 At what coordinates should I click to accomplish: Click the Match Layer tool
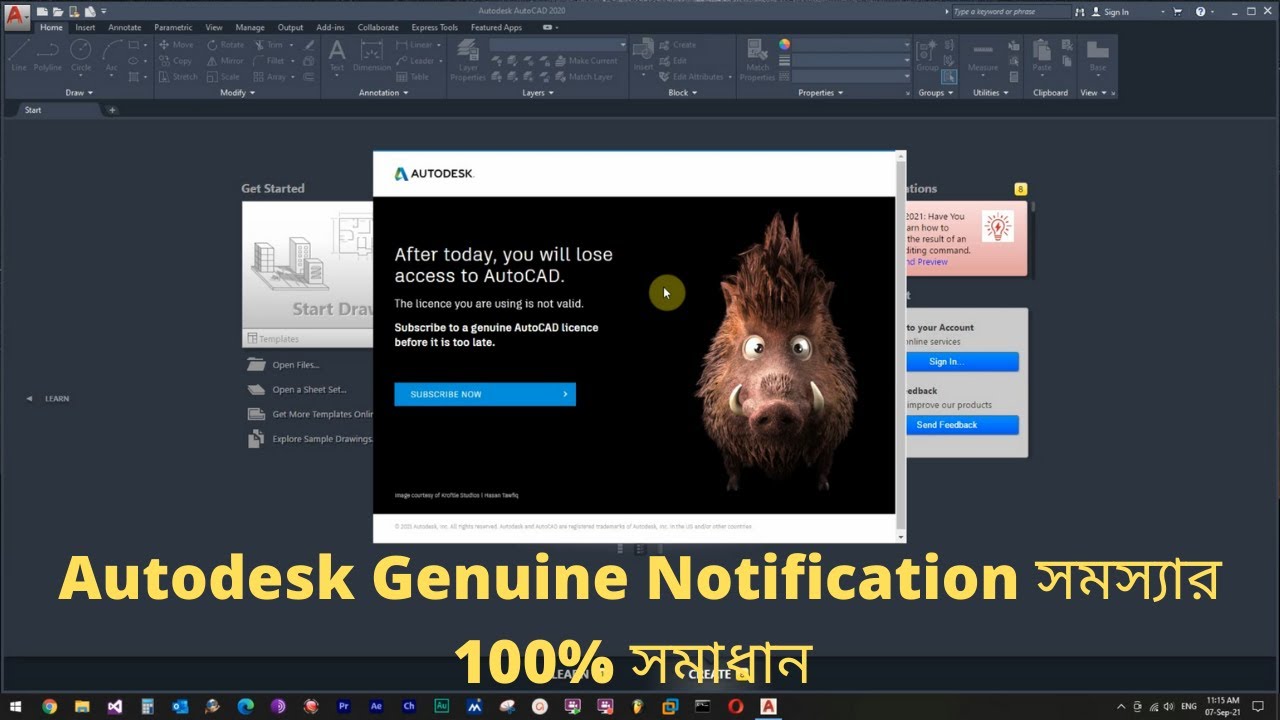click(x=584, y=77)
